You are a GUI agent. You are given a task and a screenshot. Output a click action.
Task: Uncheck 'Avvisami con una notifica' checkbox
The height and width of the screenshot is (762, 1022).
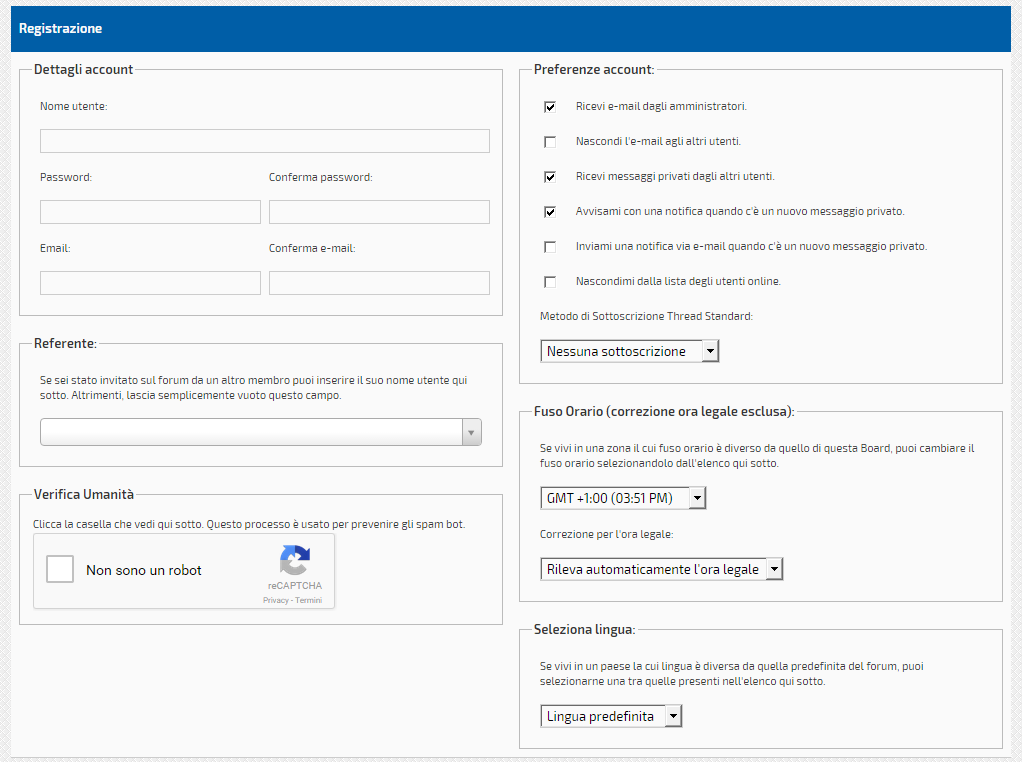[550, 212]
